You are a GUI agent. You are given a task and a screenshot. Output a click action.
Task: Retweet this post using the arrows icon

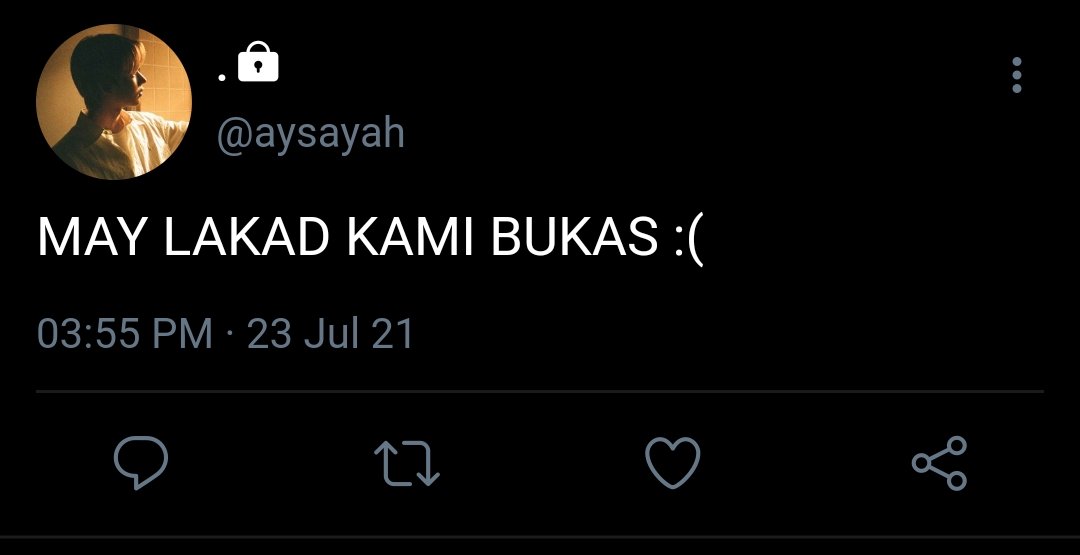[x=406, y=463]
